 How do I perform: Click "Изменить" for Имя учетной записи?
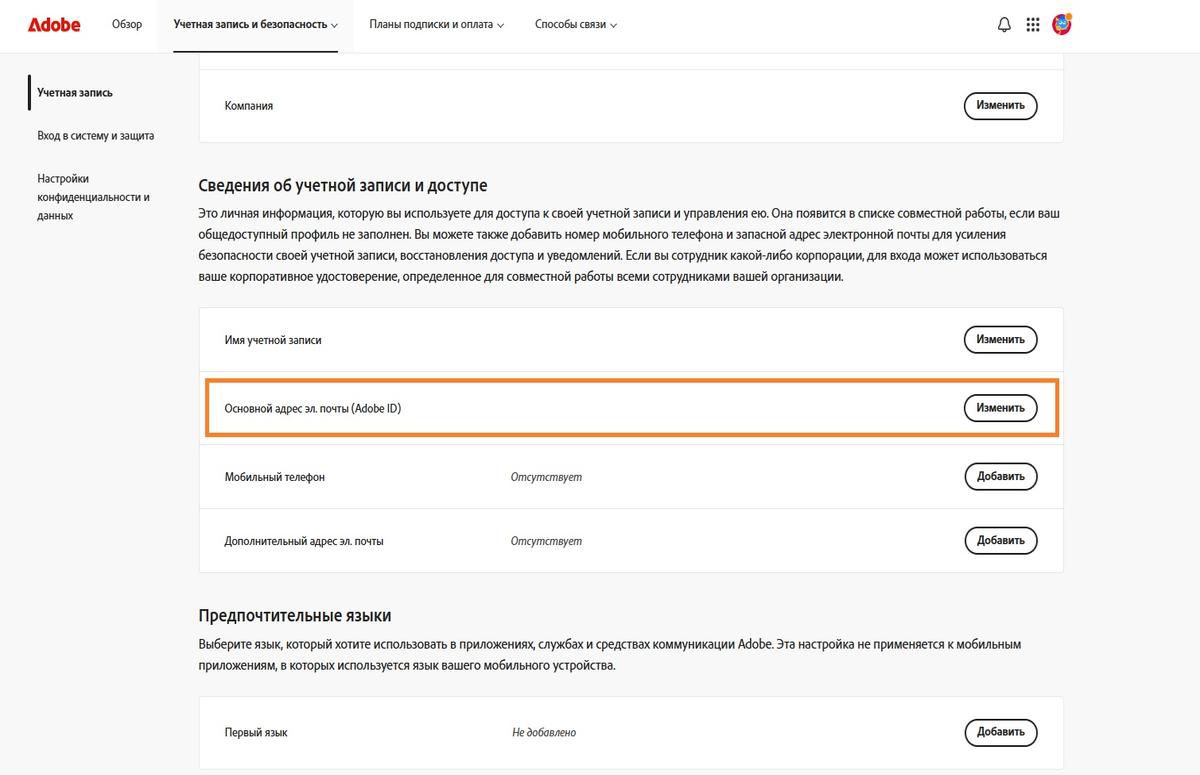[x=1000, y=340]
